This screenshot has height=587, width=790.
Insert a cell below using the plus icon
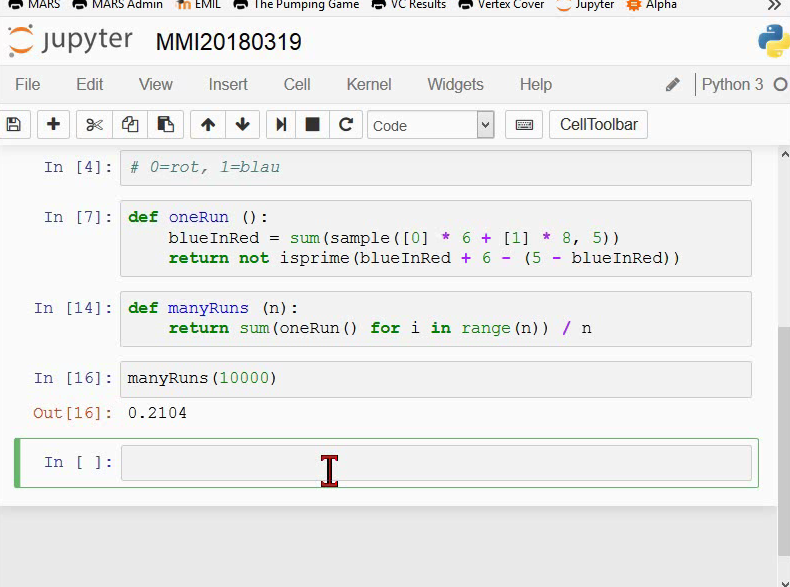53,124
